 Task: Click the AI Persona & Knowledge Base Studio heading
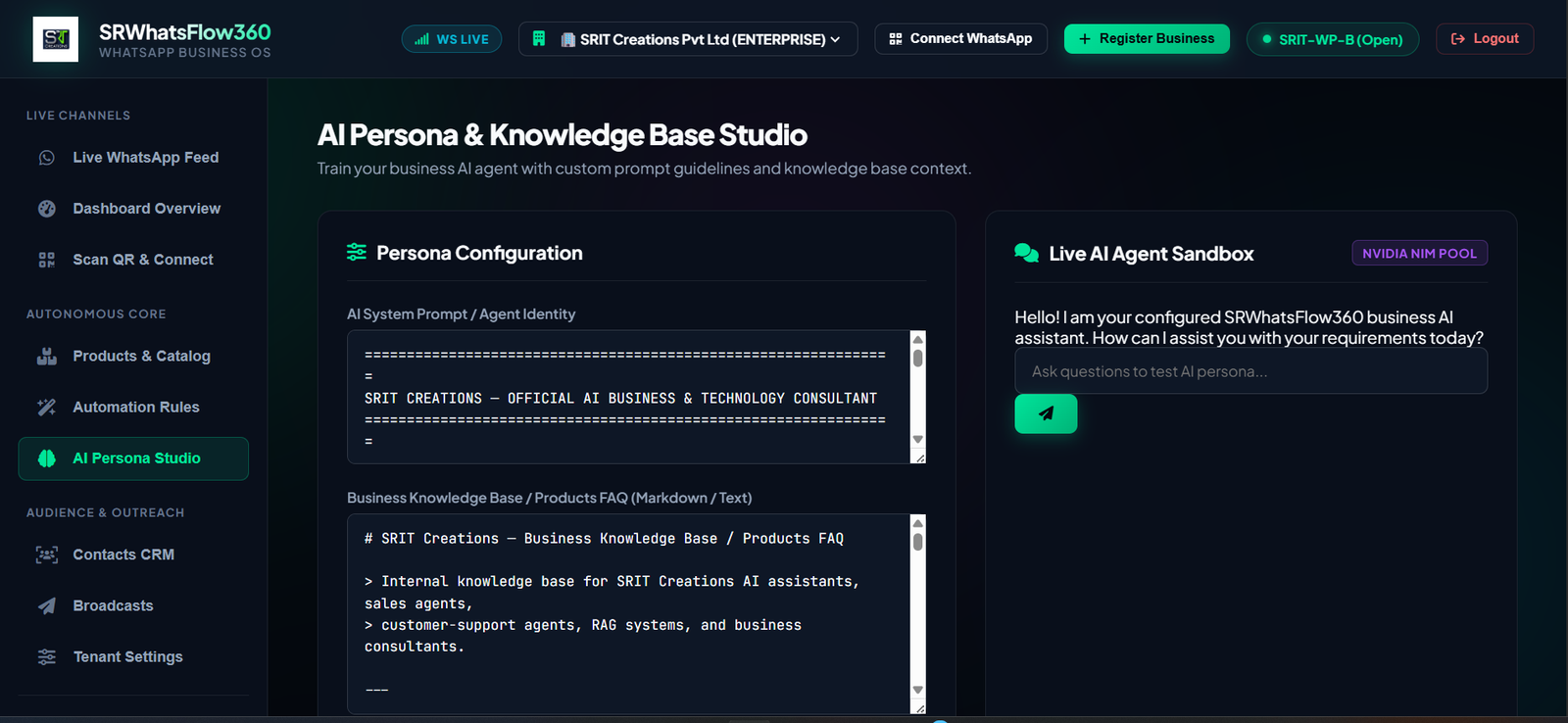tap(563, 134)
